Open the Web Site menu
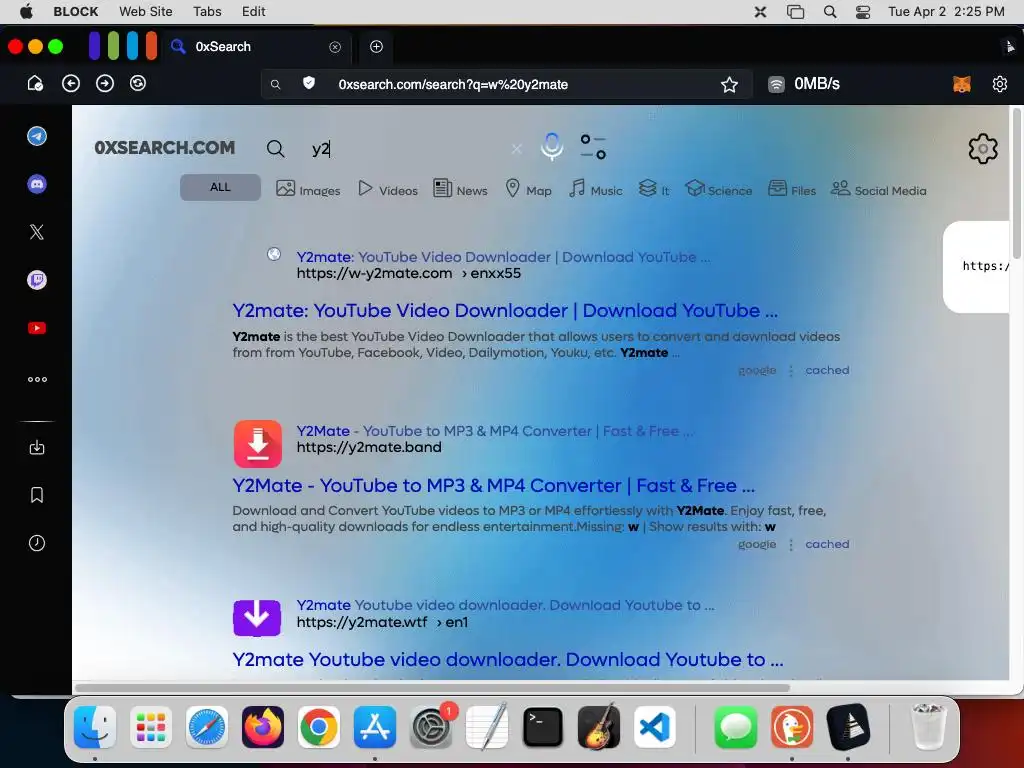The height and width of the screenshot is (768, 1024). coord(146,11)
